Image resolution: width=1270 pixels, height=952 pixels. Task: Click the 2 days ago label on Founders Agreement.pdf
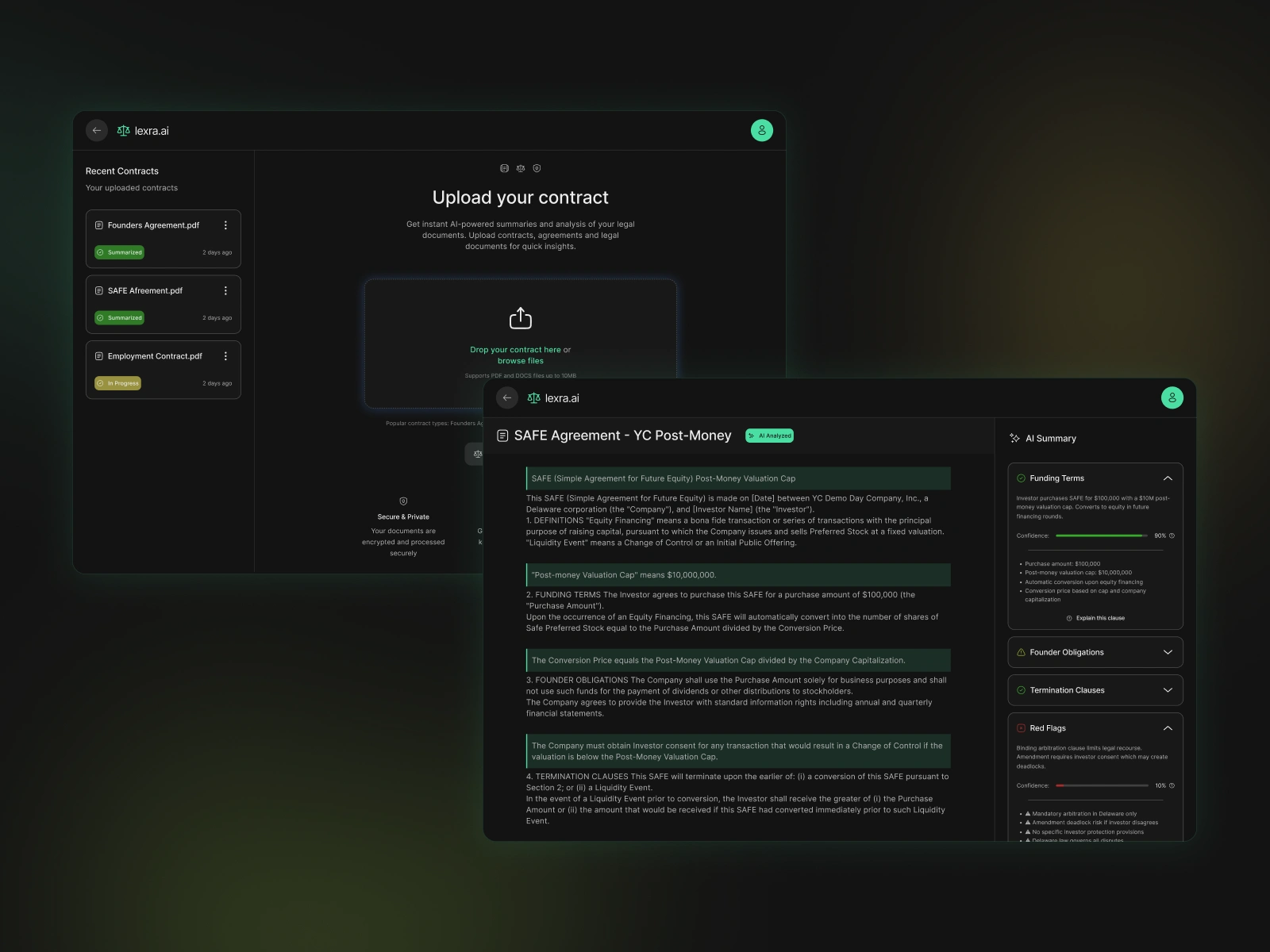(217, 252)
